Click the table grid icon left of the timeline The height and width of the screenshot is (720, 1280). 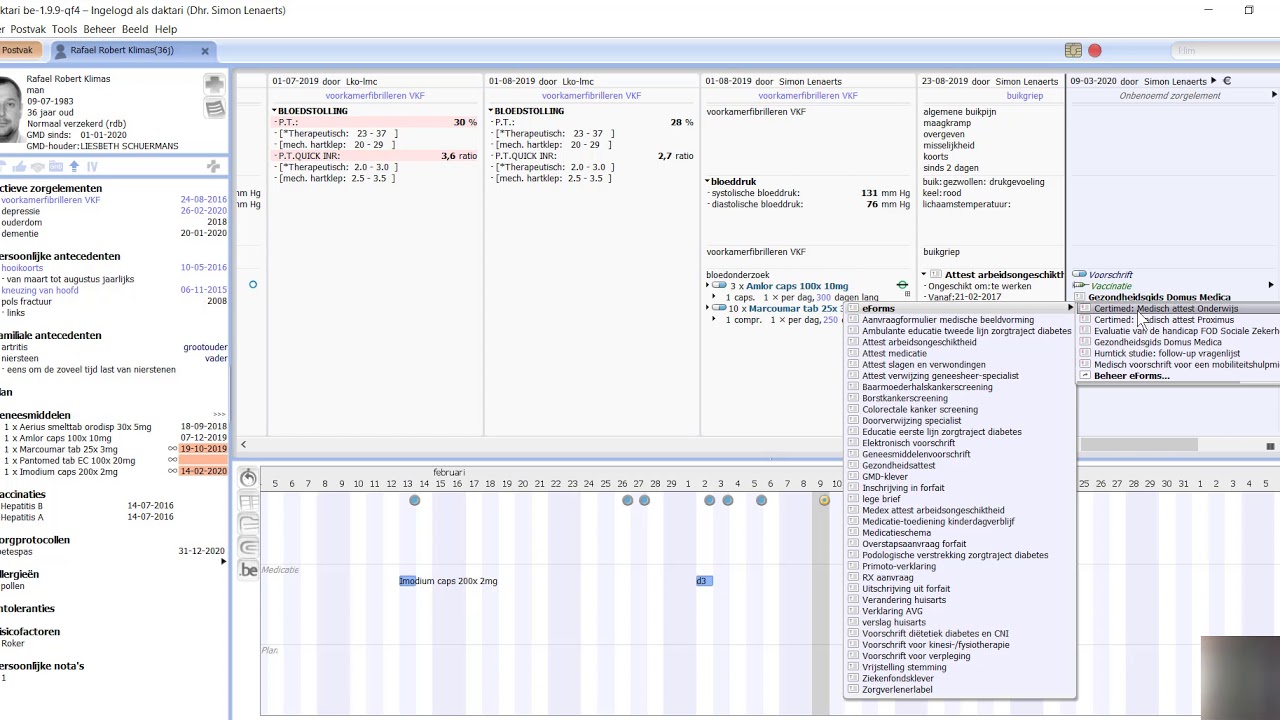(x=249, y=501)
